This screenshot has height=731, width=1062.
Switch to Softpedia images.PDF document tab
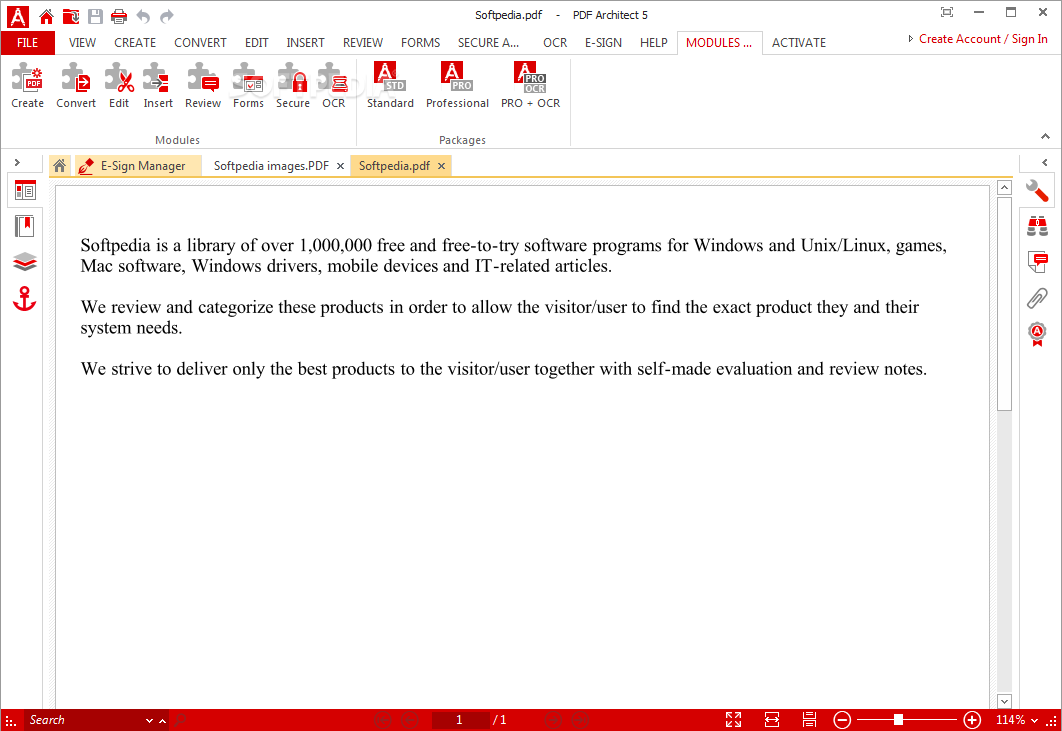271,165
